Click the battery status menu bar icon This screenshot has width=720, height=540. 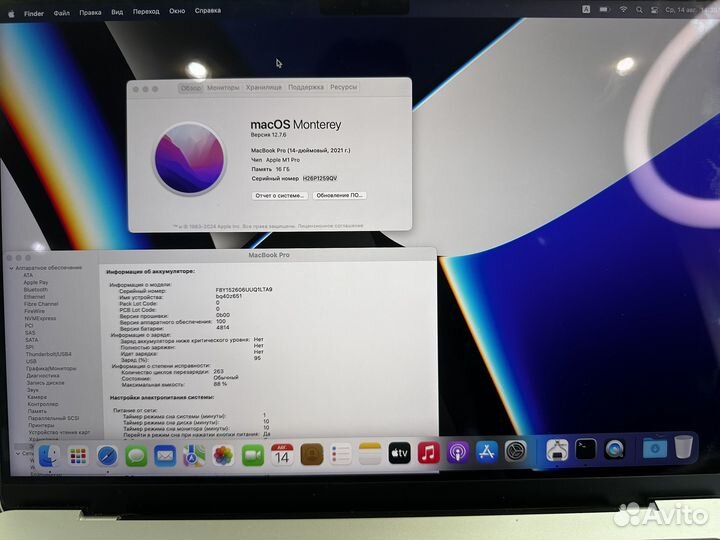(x=604, y=9)
